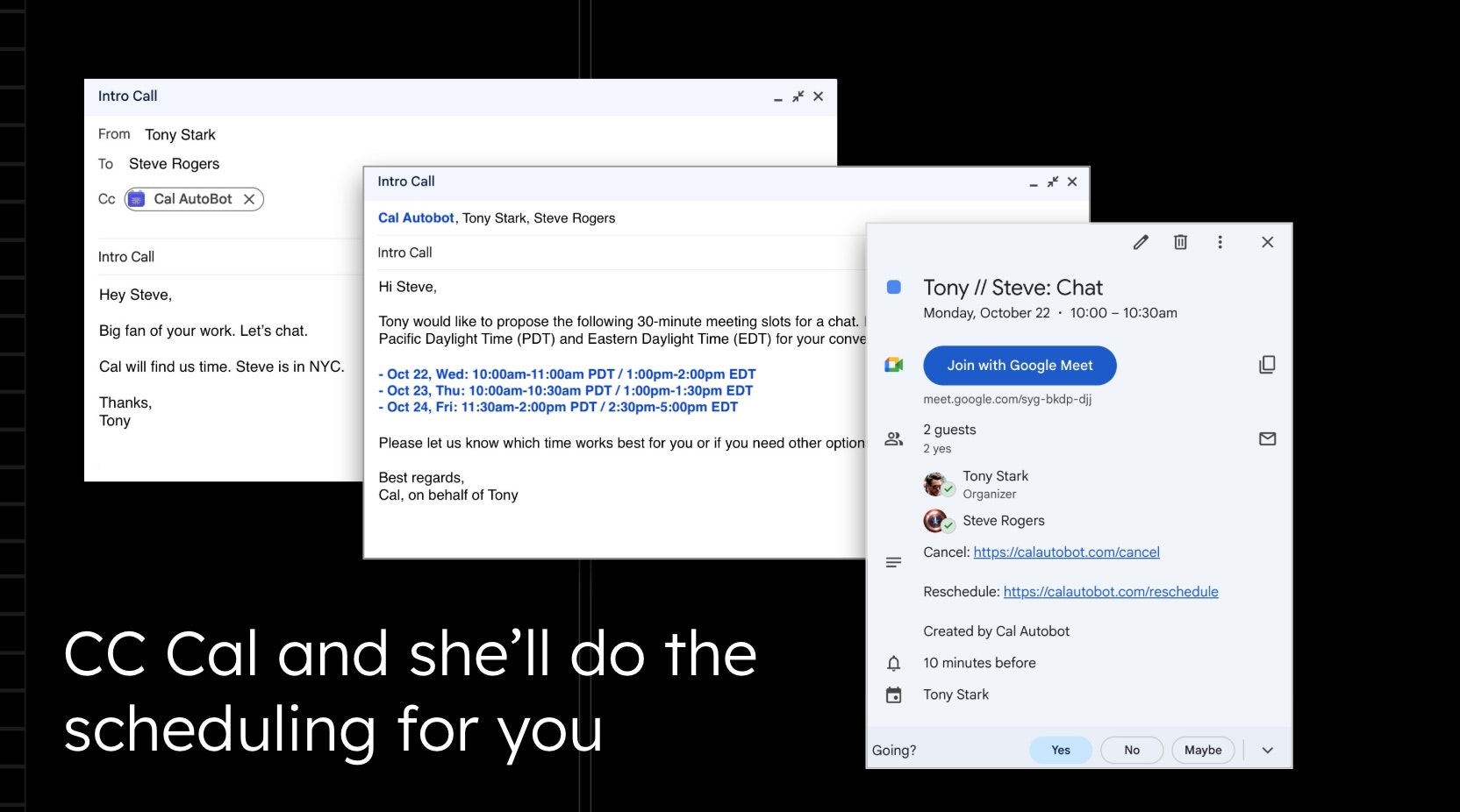Join with Google Meet
The width and height of the screenshot is (1460, 812).
pos(1020,366)
